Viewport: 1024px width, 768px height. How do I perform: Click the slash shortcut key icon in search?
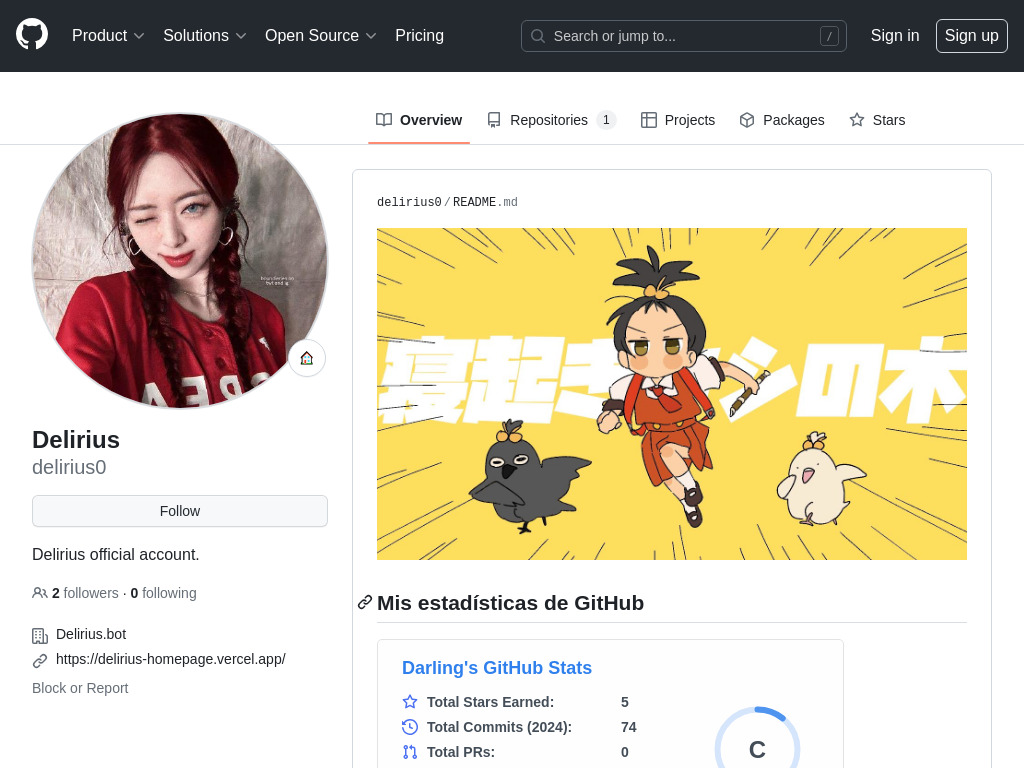tap(829, 36)
